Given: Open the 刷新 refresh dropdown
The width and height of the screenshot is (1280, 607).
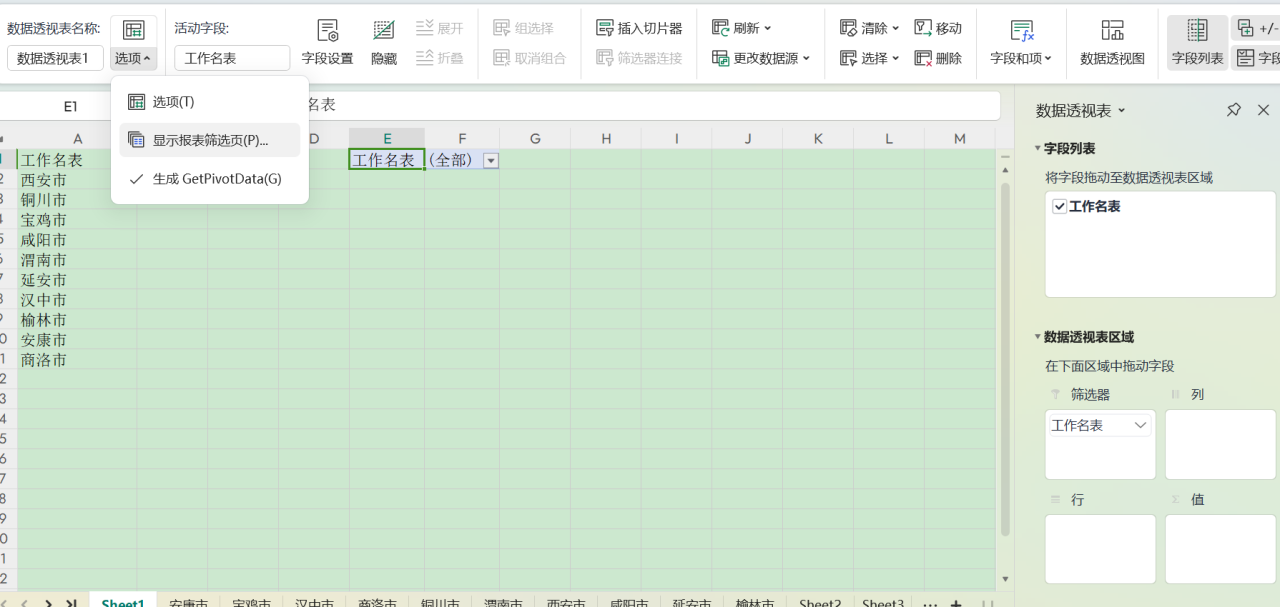Looking at the screenshot, I should [x=742, y=28].
